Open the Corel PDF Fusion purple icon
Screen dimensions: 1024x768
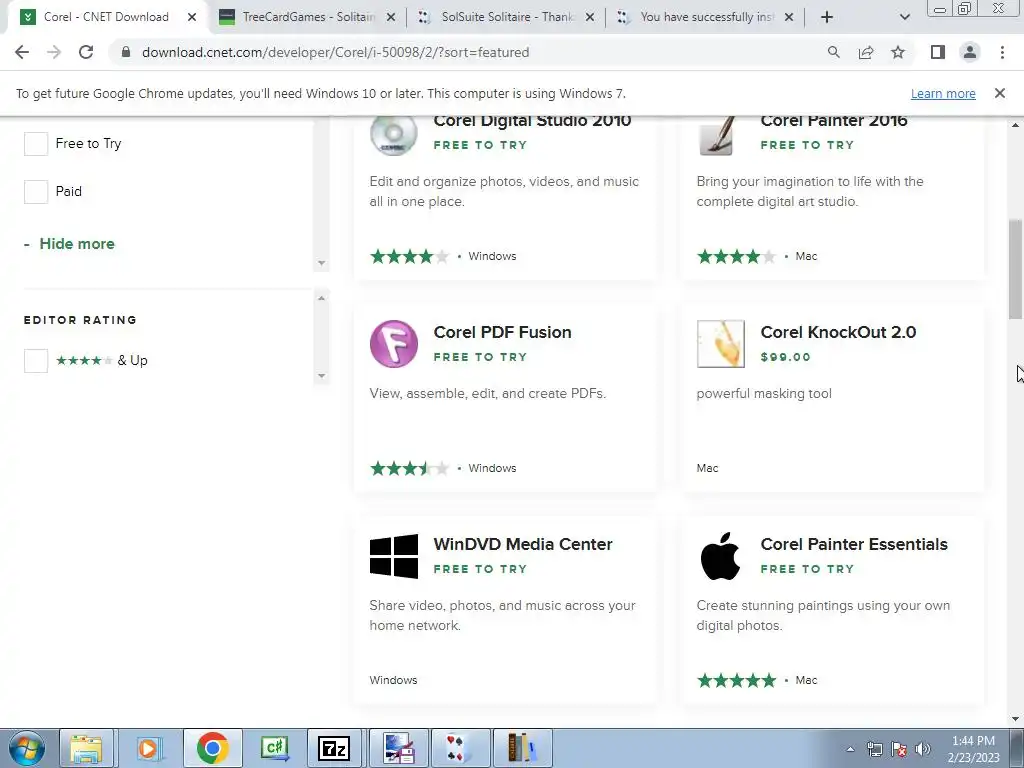(394, 344)
